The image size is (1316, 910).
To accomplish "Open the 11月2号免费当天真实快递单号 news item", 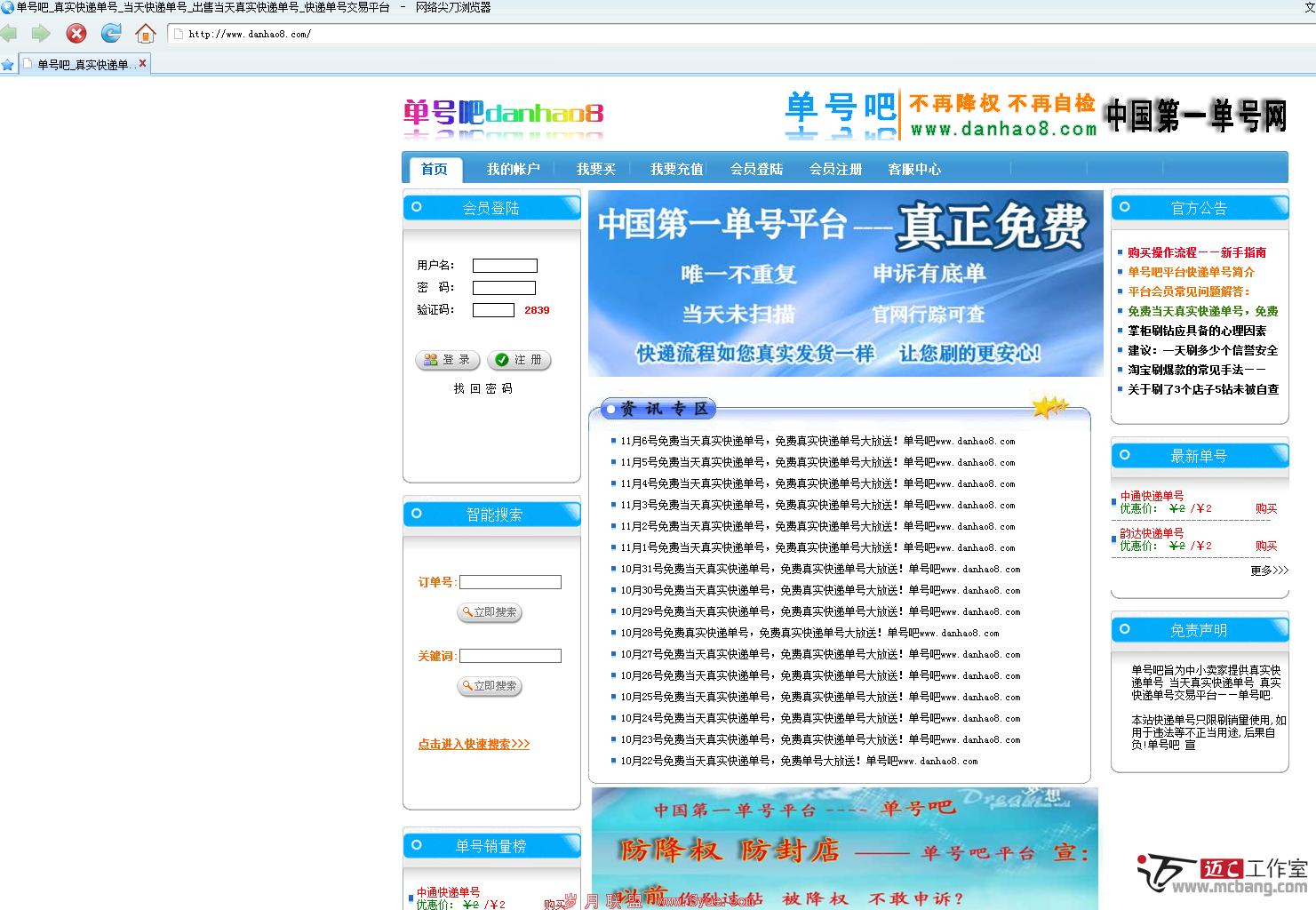I will 818,526.
